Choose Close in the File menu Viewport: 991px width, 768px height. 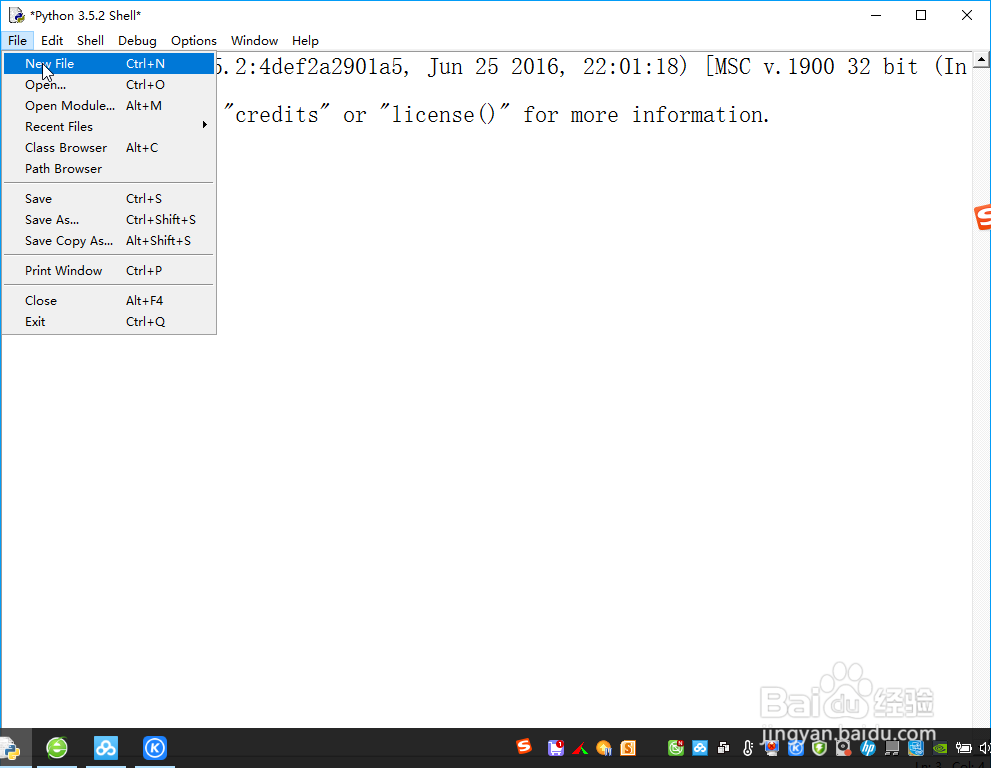pos(109,300)
